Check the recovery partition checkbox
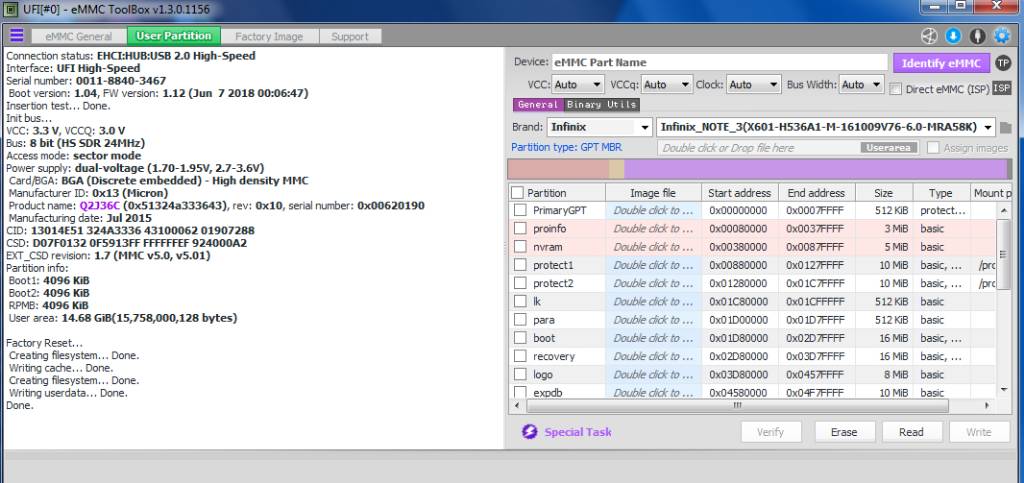Image resolution: width=1024 pixels, height=483 pixels. (x=520, y=356)
